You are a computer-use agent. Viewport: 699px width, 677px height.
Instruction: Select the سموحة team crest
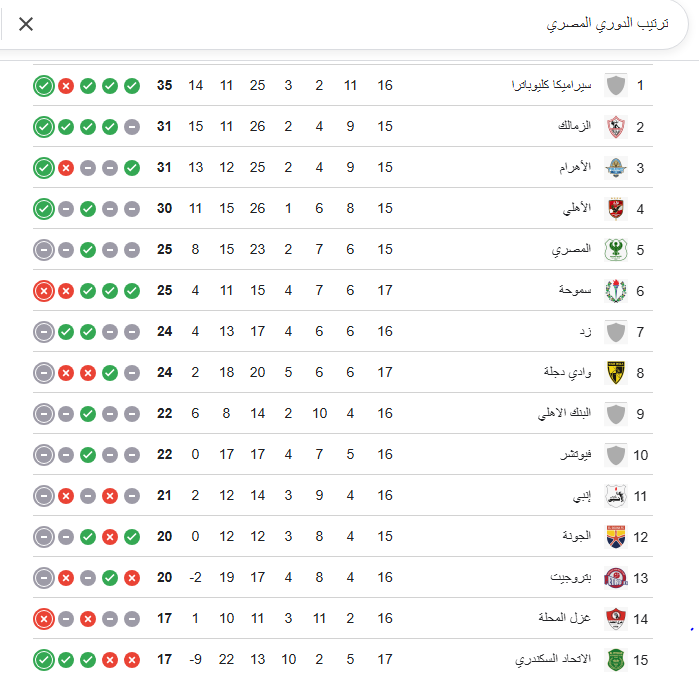616,291
